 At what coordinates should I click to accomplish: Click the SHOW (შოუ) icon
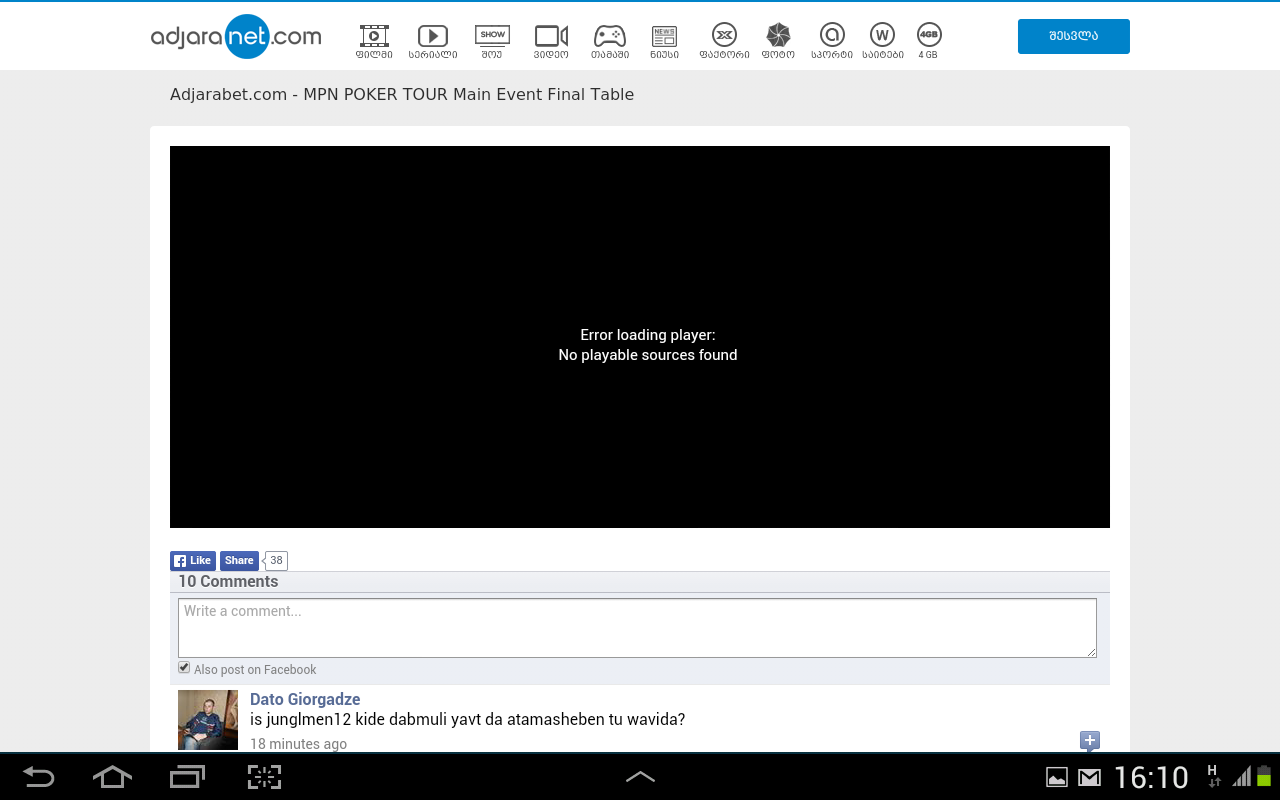(x=492, y=36)
